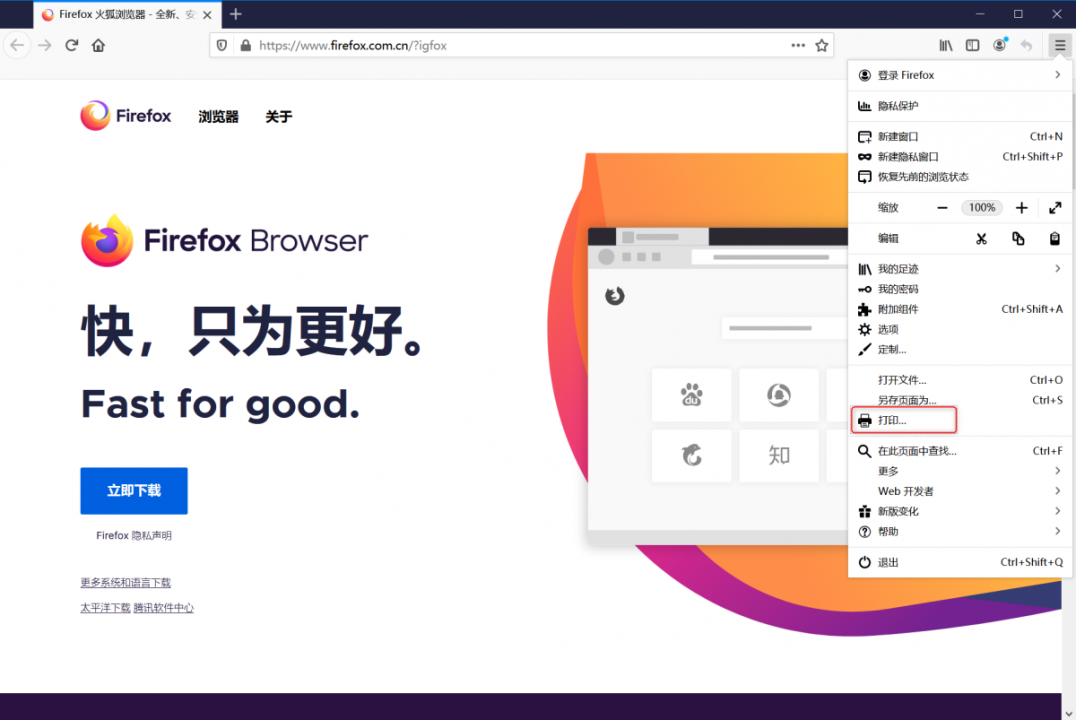Open 登录 Firefox menu entry
This screenshot has height=720, width=1076.
coord(960,75)
